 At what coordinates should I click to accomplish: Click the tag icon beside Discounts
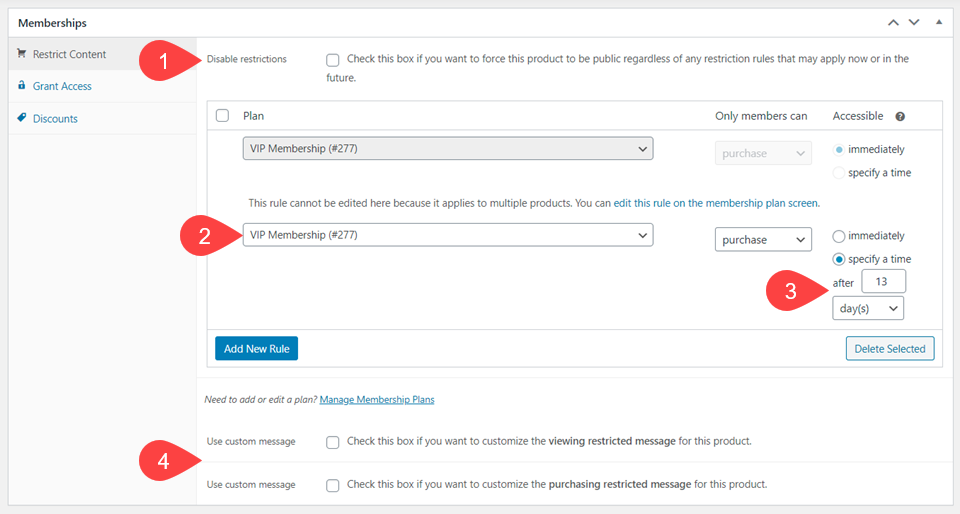click(22, 118)
